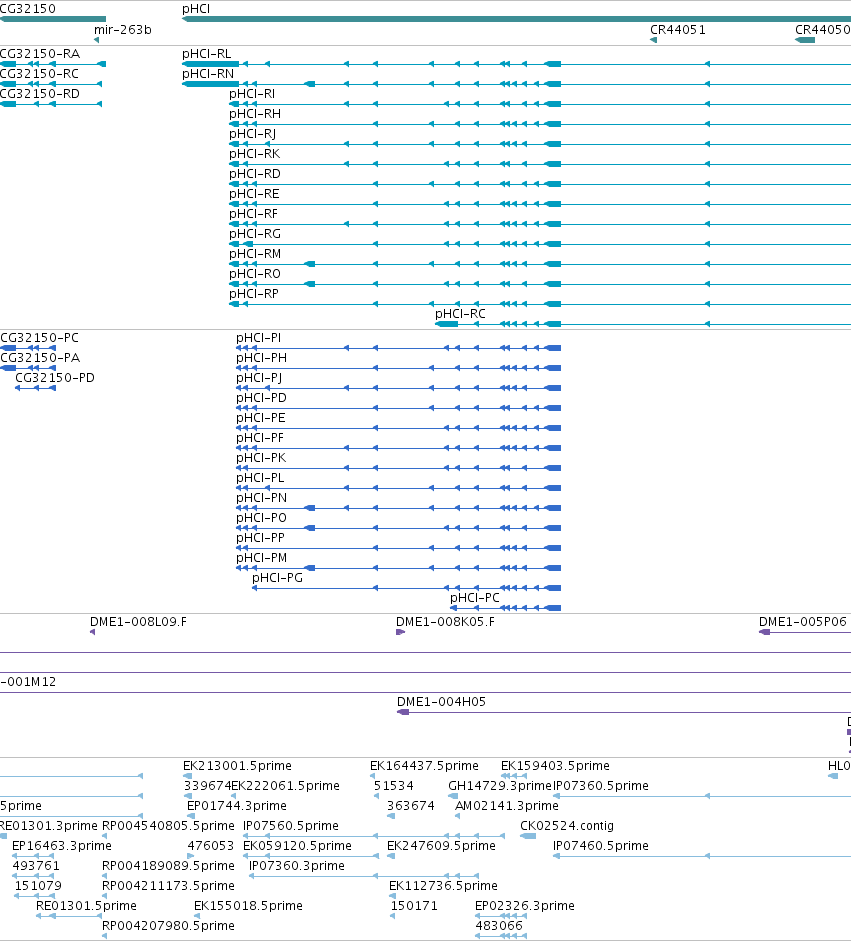The width and height of the screenshot is (851, 941).
Task: Select transcript pHCl-RG
Action: (x=254, y=233)
